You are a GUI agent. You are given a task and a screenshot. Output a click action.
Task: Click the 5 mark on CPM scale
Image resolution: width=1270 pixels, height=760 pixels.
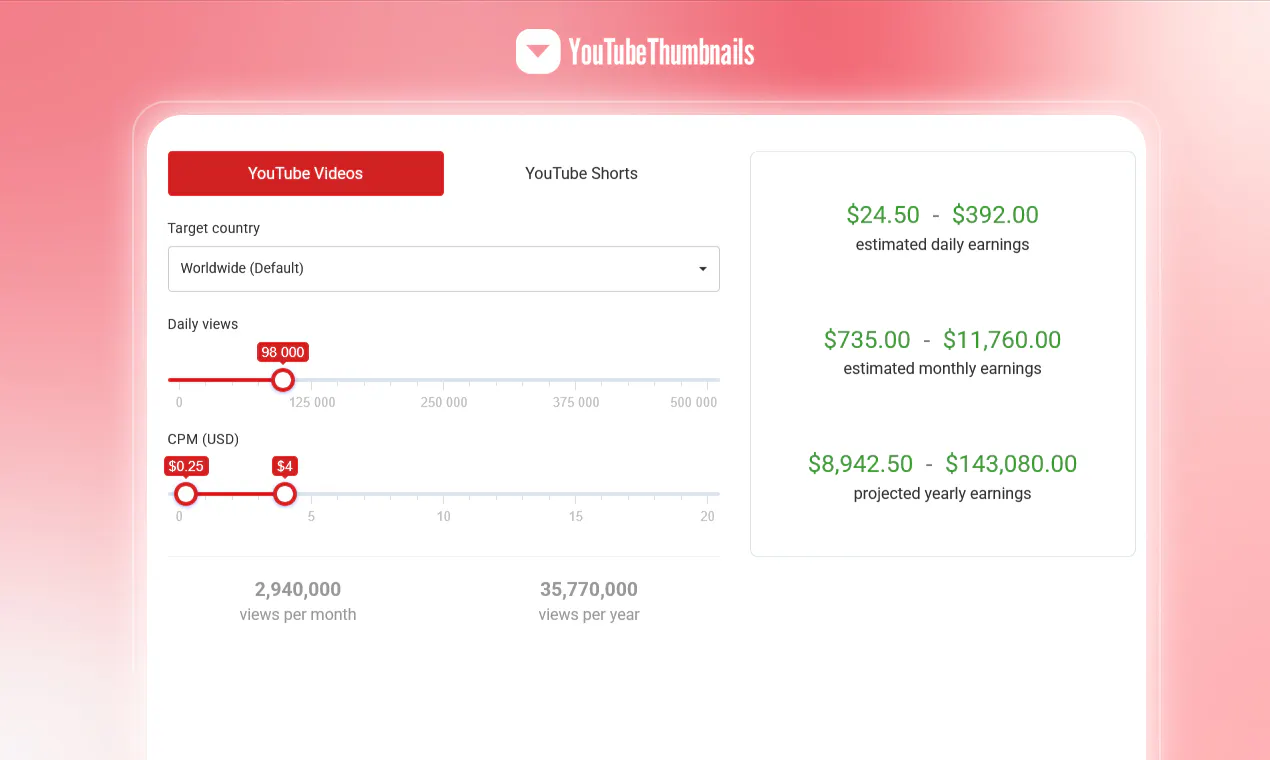(x=311, y=516)
